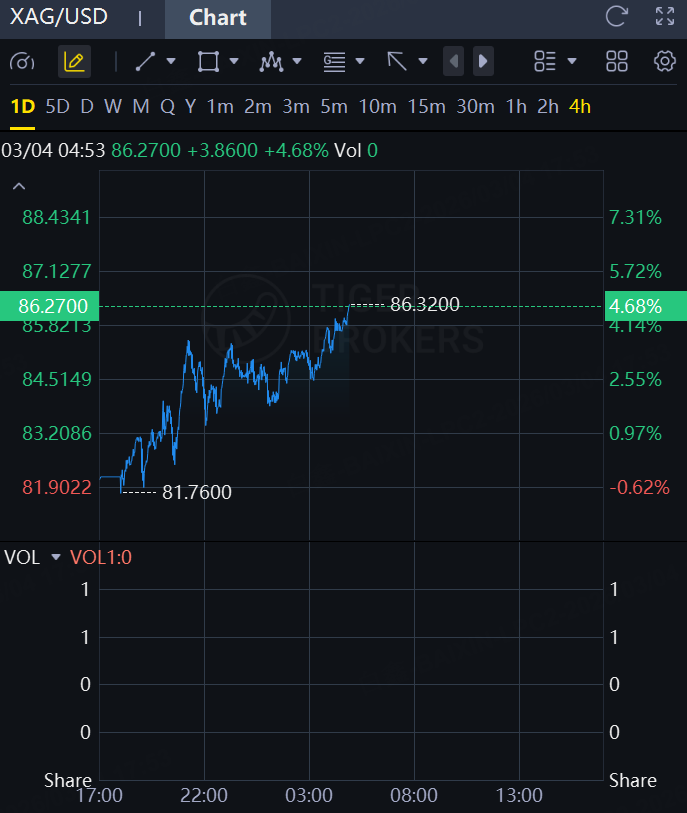This screenshot has height=813, width=687.
Task: Expand chart to fullscreen
Action: coord(665,17)
